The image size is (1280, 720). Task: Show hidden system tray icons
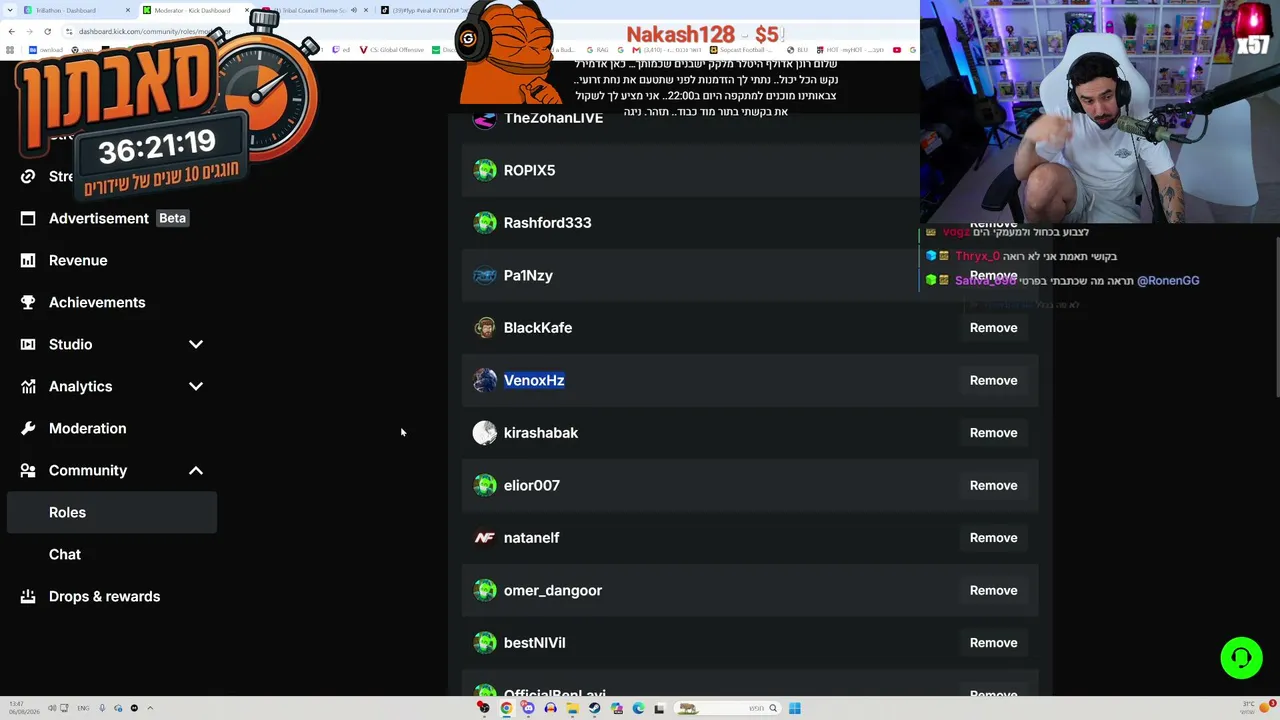pos(150,708)
